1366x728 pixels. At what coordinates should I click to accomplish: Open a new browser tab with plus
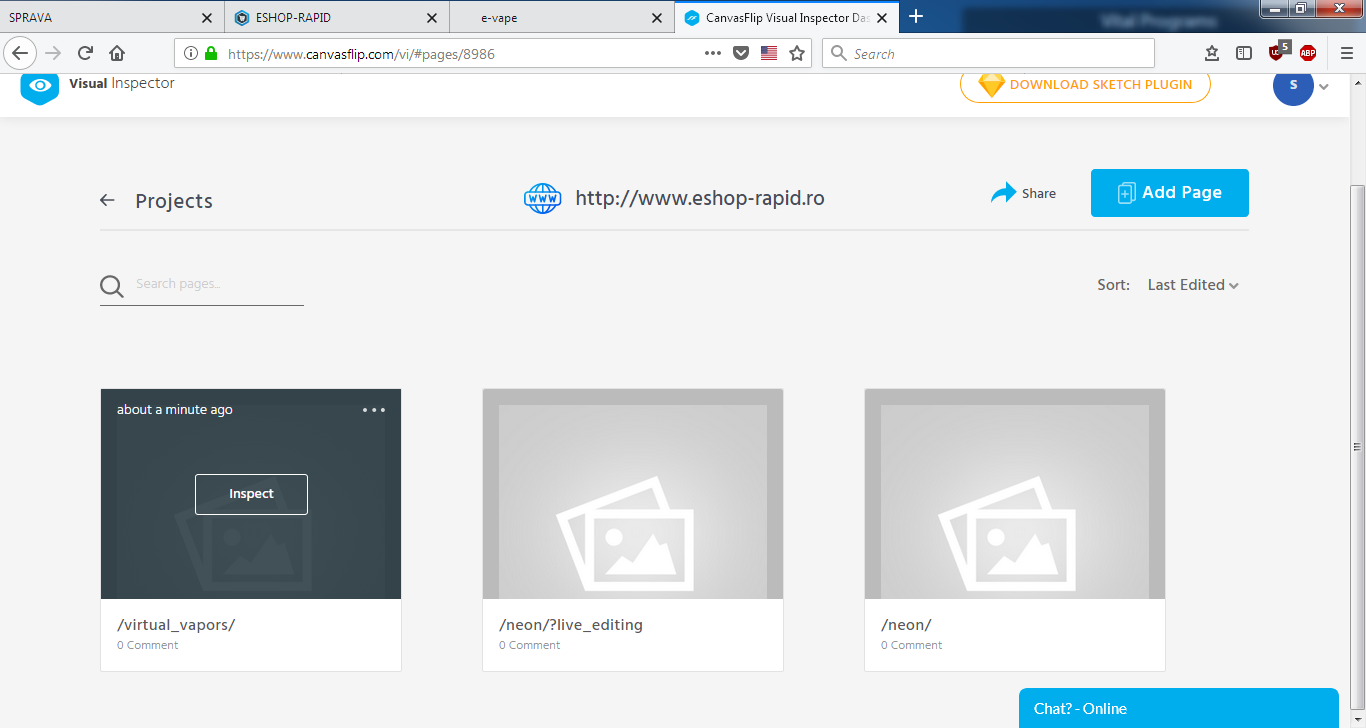coord(916,16)
